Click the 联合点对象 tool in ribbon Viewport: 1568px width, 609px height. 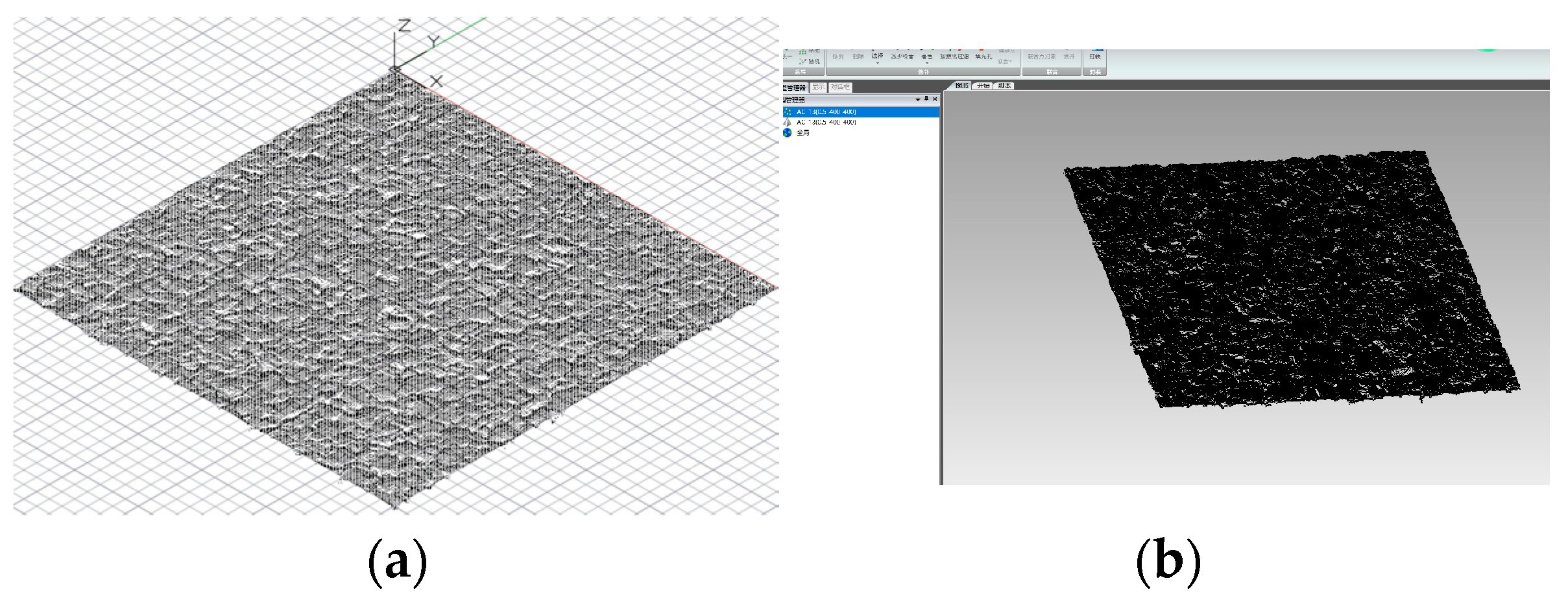pos(1041,56)
